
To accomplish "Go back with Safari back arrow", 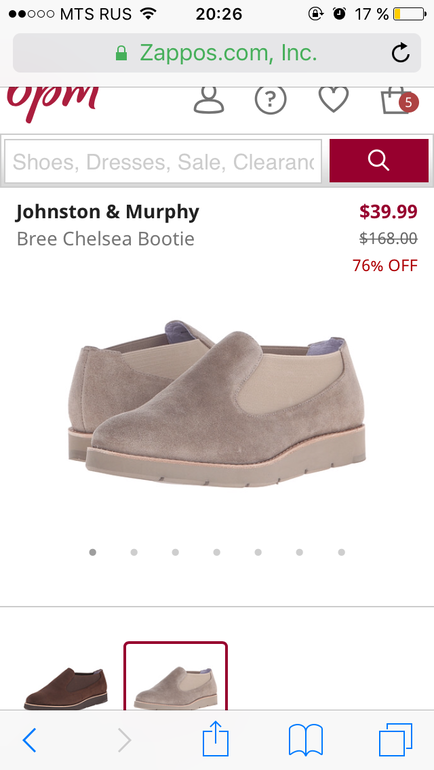I will pos(29,740).
